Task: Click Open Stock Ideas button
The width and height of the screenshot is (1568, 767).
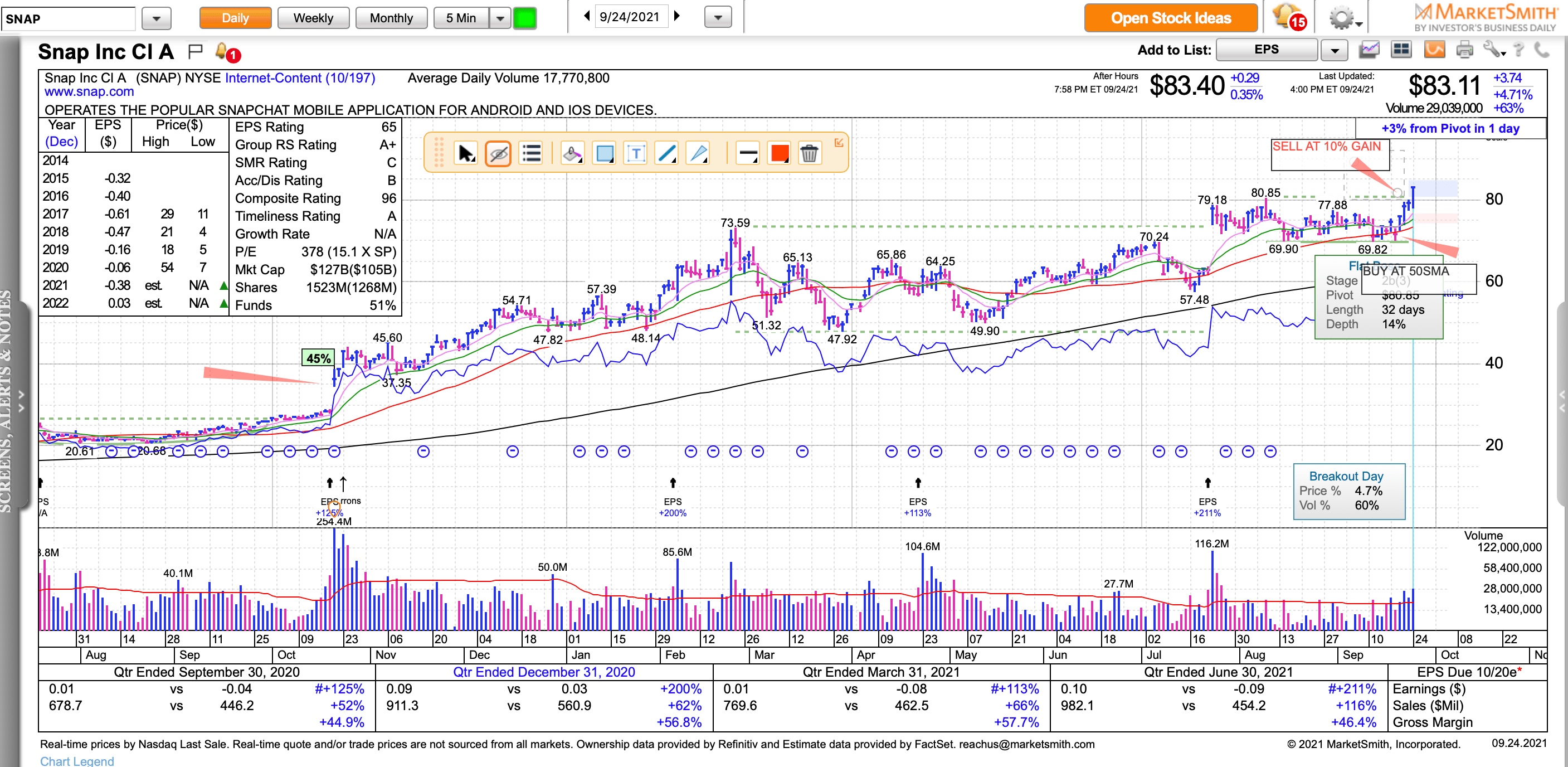Action: click(1171, 18)
